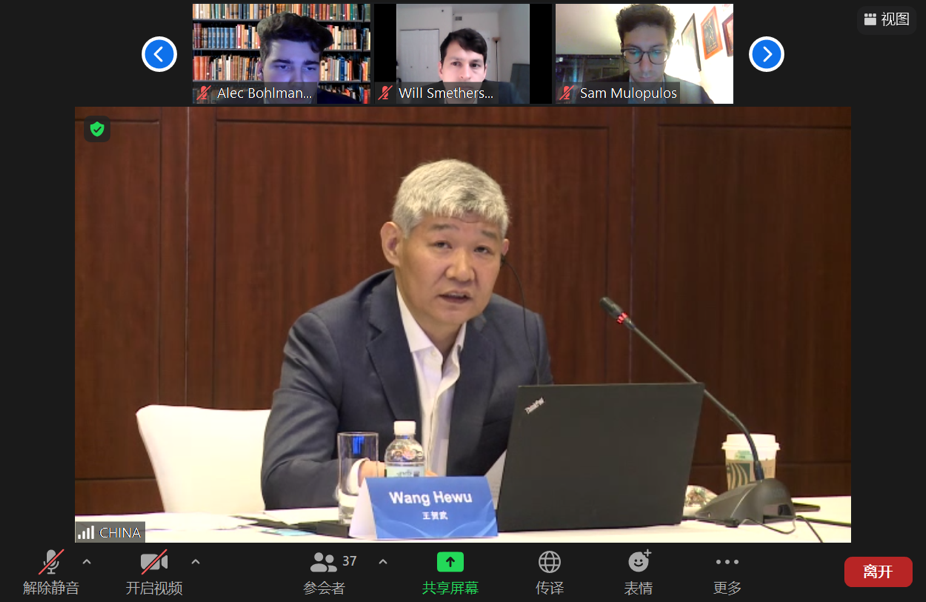Image resolution: width=926 pixels, height=602 pixels.
Task: Unmute microphone with 解除静音
Action: 50,563
